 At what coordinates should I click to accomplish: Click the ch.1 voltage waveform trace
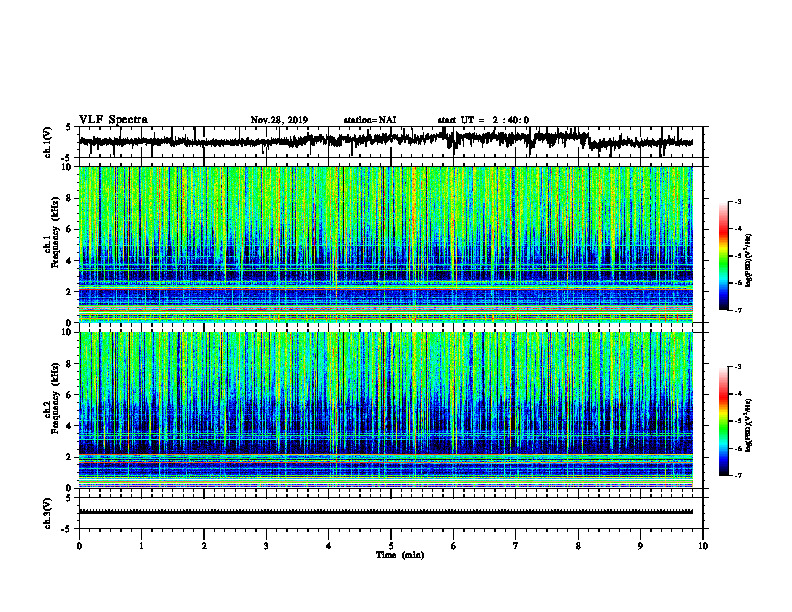click(385, 140)
